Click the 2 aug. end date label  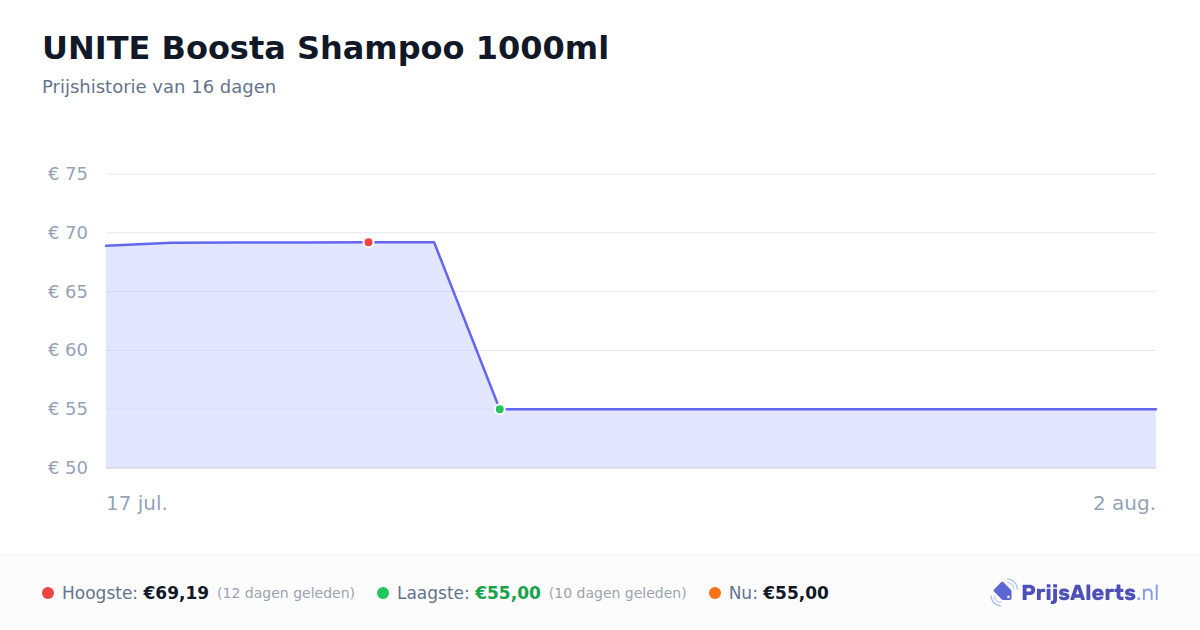click(1124, 503)
